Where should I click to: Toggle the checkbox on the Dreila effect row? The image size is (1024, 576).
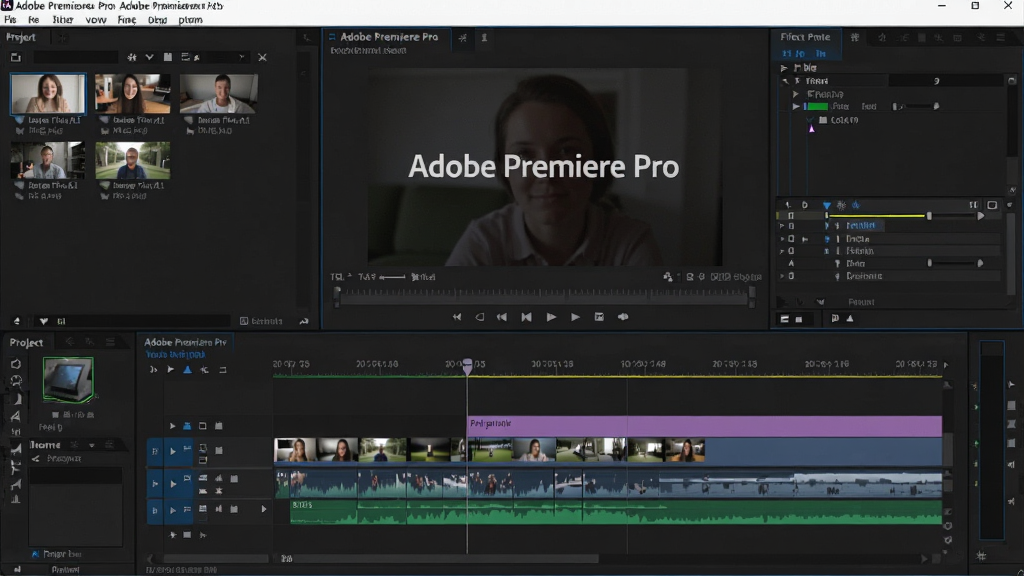(791, 239)
